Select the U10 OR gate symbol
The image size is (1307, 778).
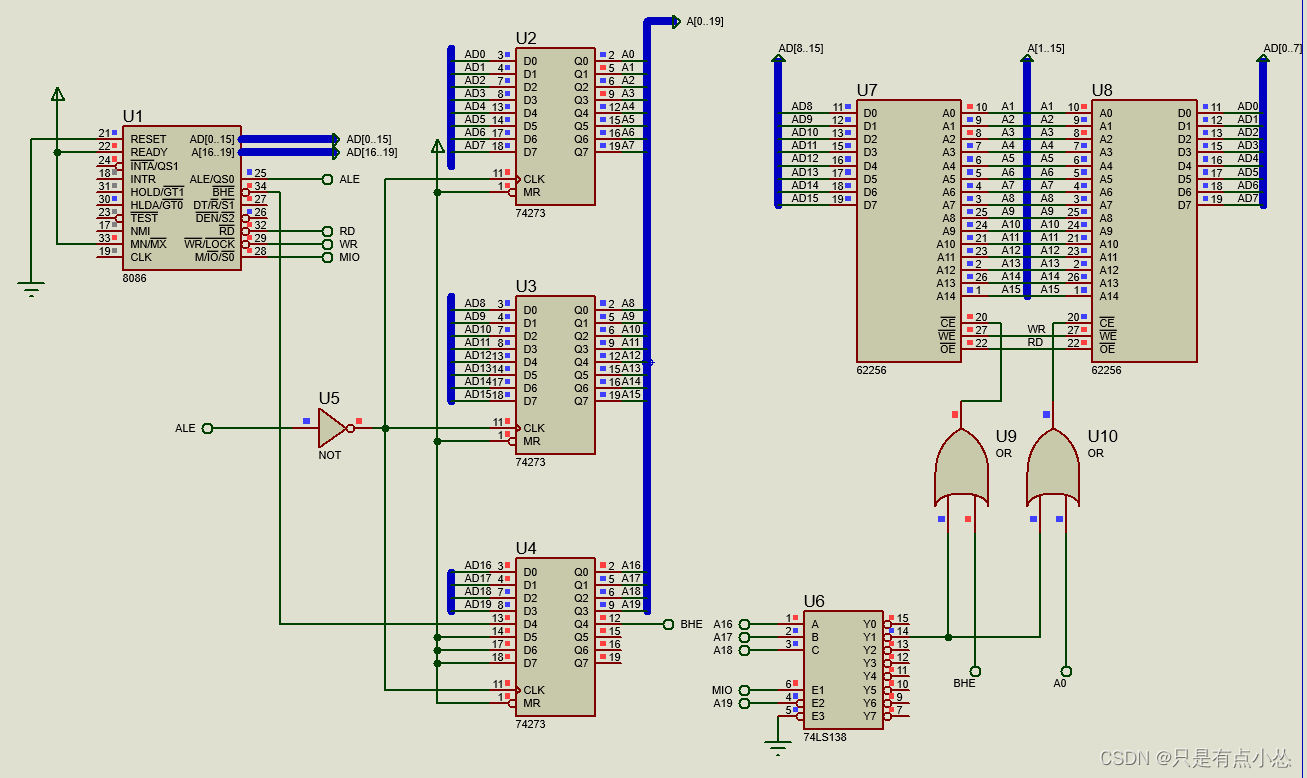tap(1052, 467)
